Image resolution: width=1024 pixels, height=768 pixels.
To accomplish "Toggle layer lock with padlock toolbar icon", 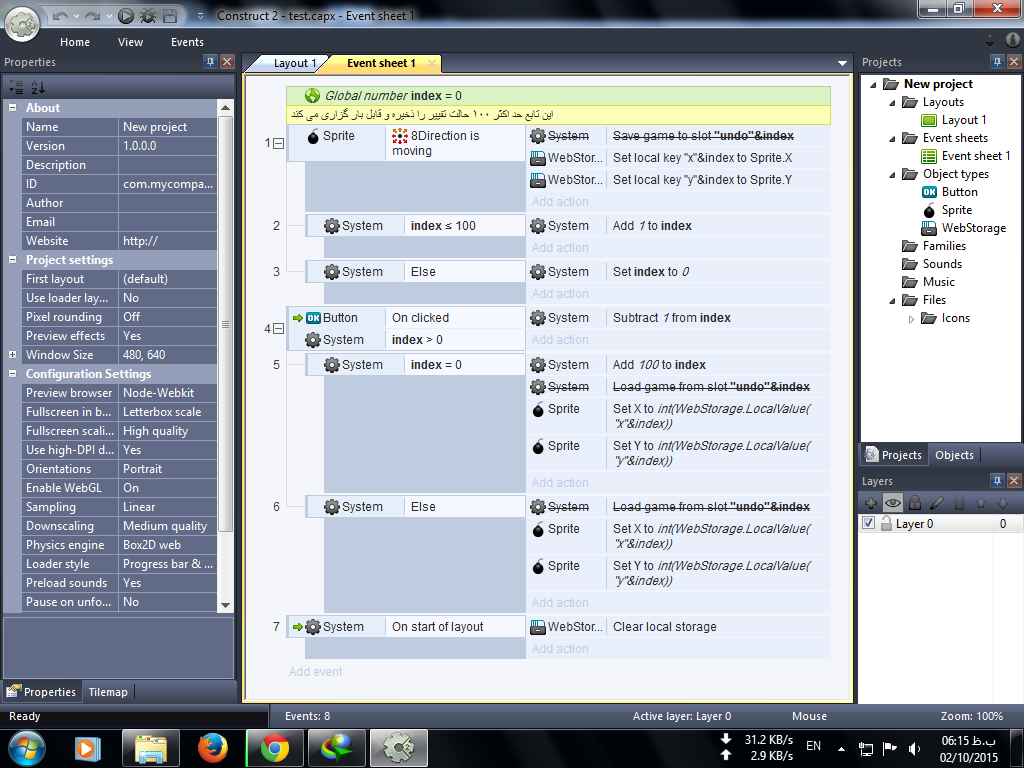I will click(x=915, y=503).
